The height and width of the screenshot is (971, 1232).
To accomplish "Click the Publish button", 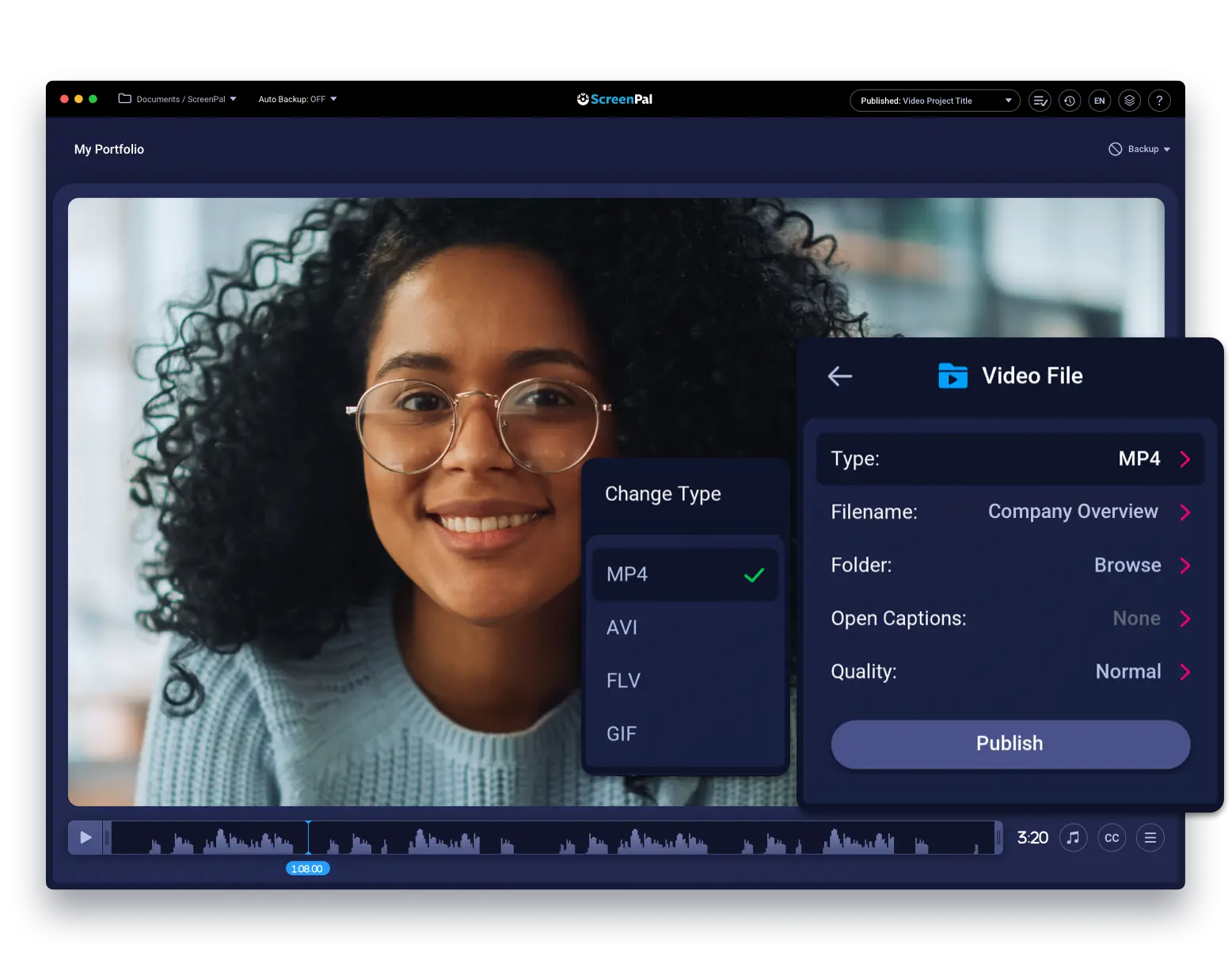I will [x=1010, y=744].
